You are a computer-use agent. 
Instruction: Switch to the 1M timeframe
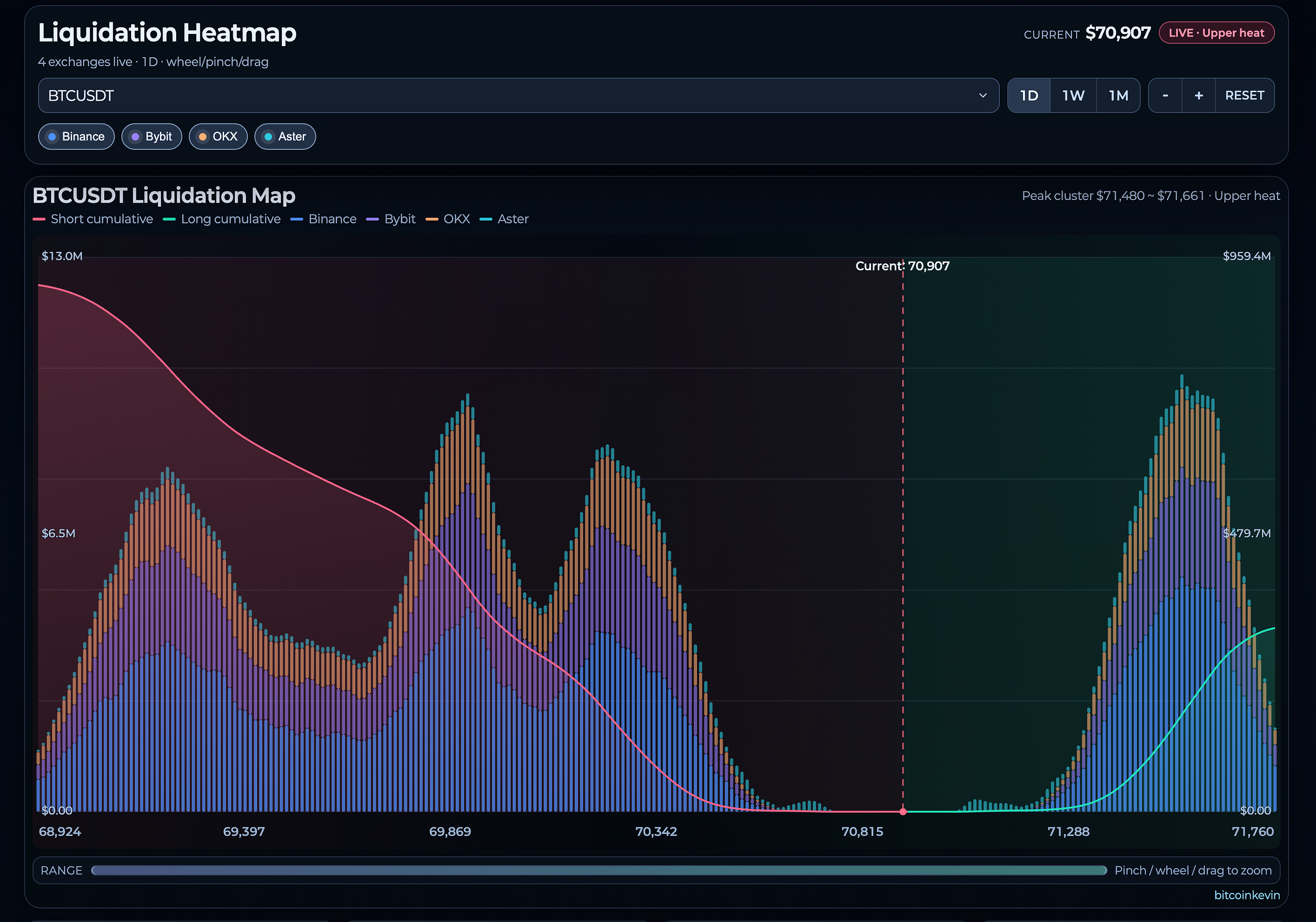click(x=1118, y=96)
